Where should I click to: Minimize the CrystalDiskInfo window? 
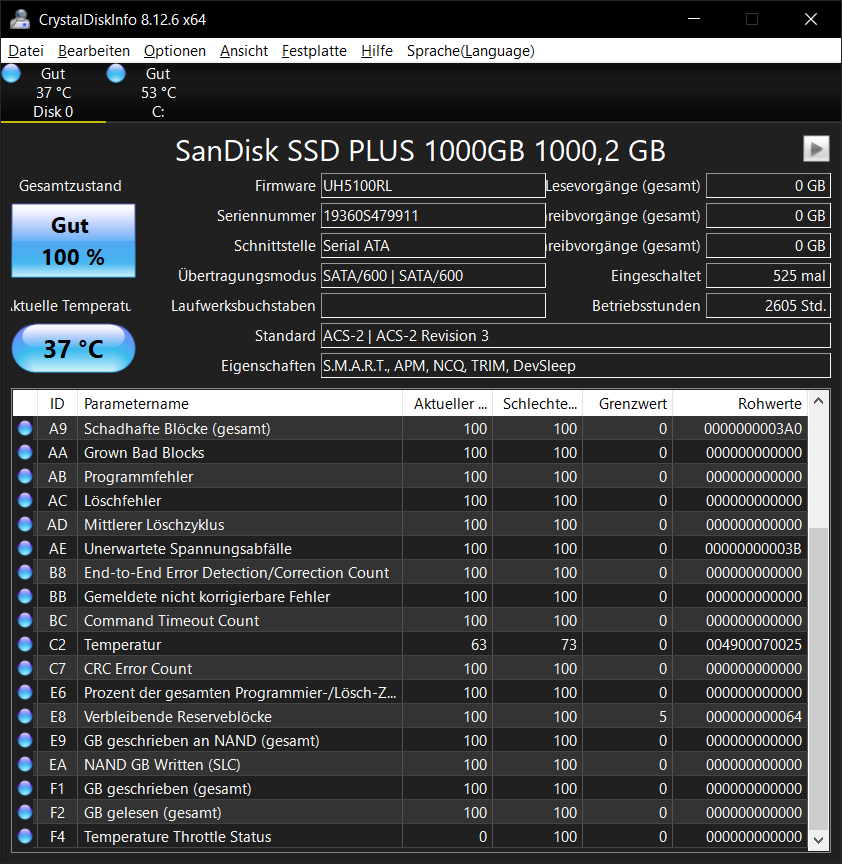694,19
